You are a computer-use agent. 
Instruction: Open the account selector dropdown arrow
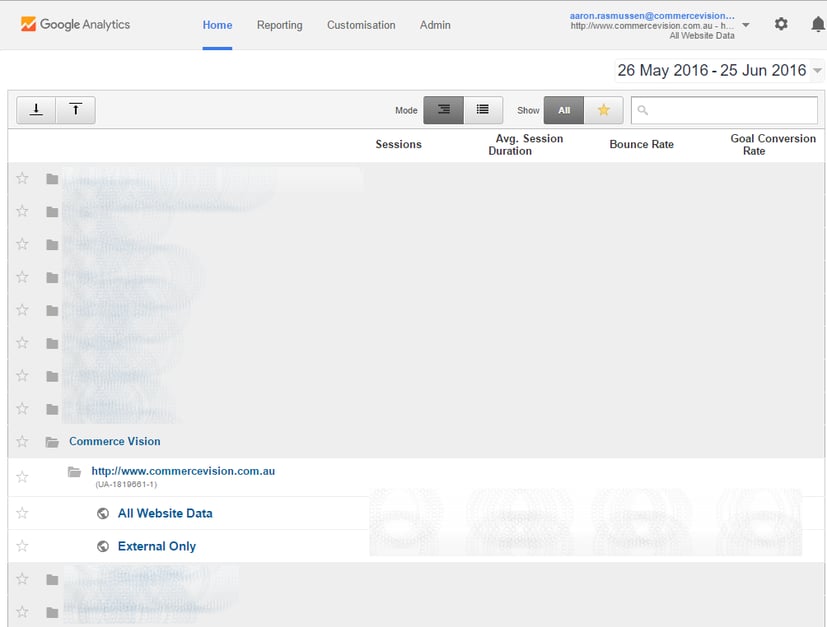pyautogui.click(x=746, y=25)
